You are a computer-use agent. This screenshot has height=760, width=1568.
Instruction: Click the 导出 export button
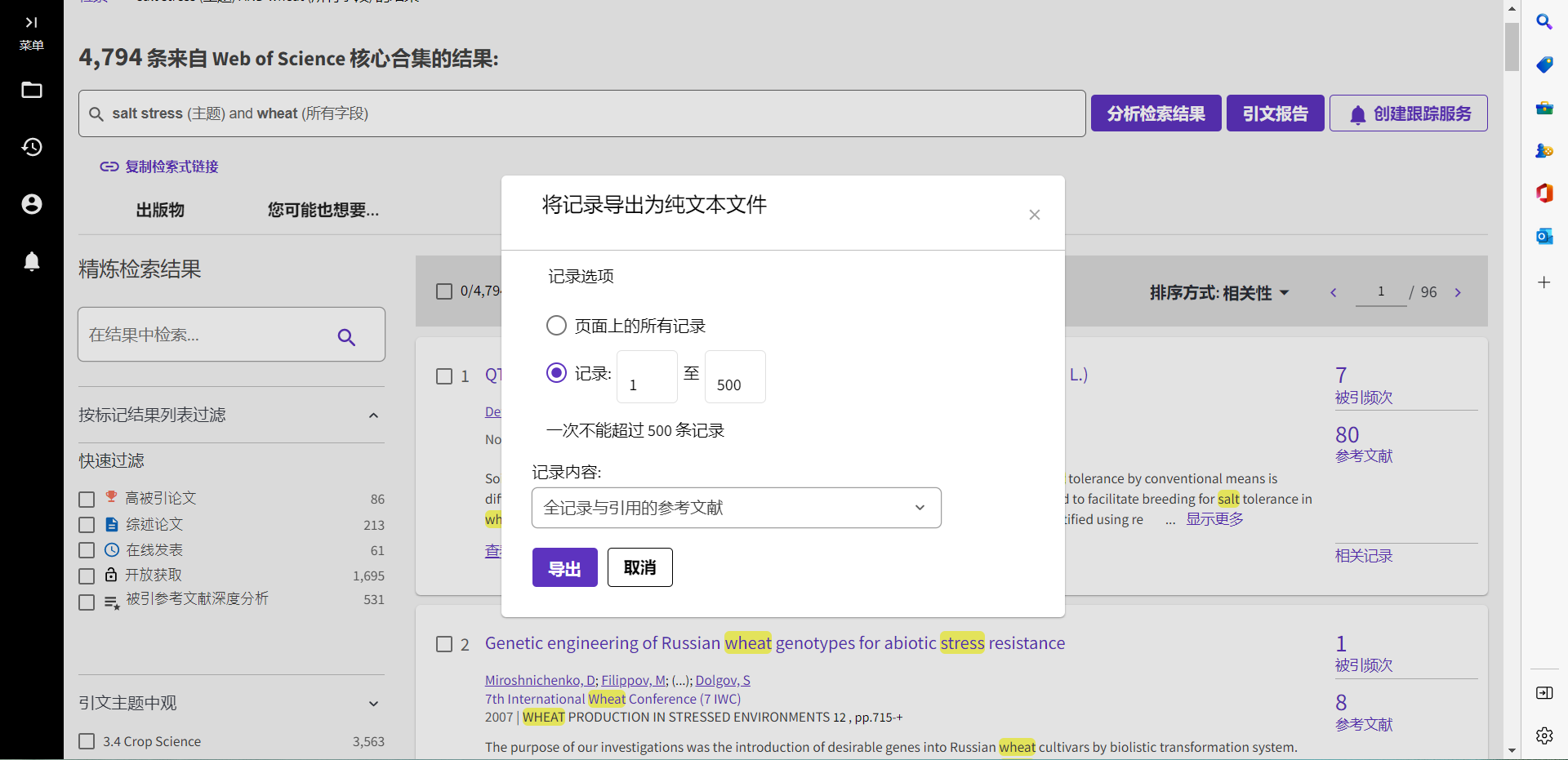(x=564, y=567)
